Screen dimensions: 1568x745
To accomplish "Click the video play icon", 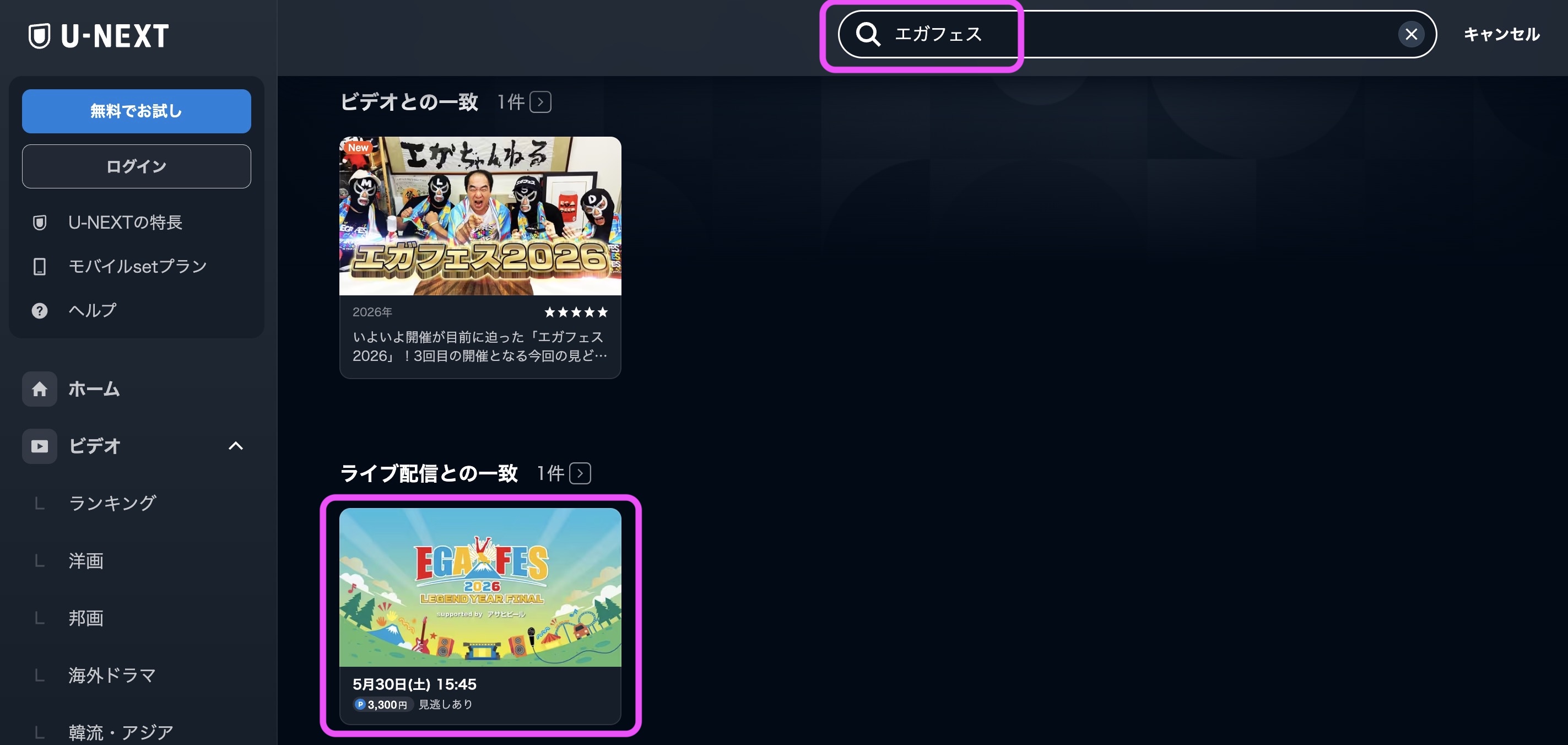I will coord(40,446).
